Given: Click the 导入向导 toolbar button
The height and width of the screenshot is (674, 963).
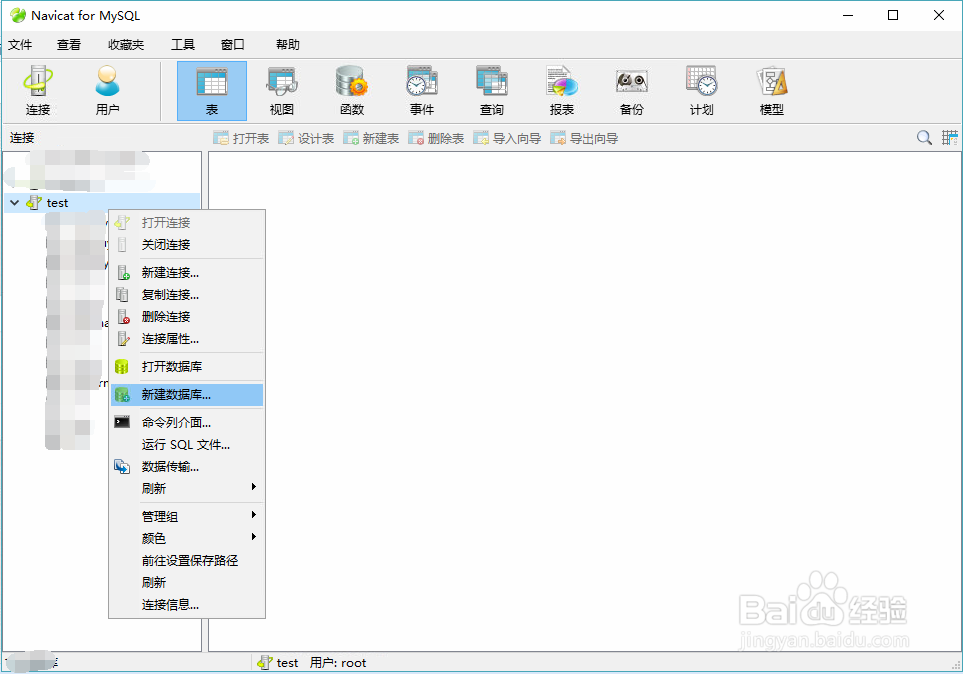Looking at the screenshot, I should [x=507, y=138].
